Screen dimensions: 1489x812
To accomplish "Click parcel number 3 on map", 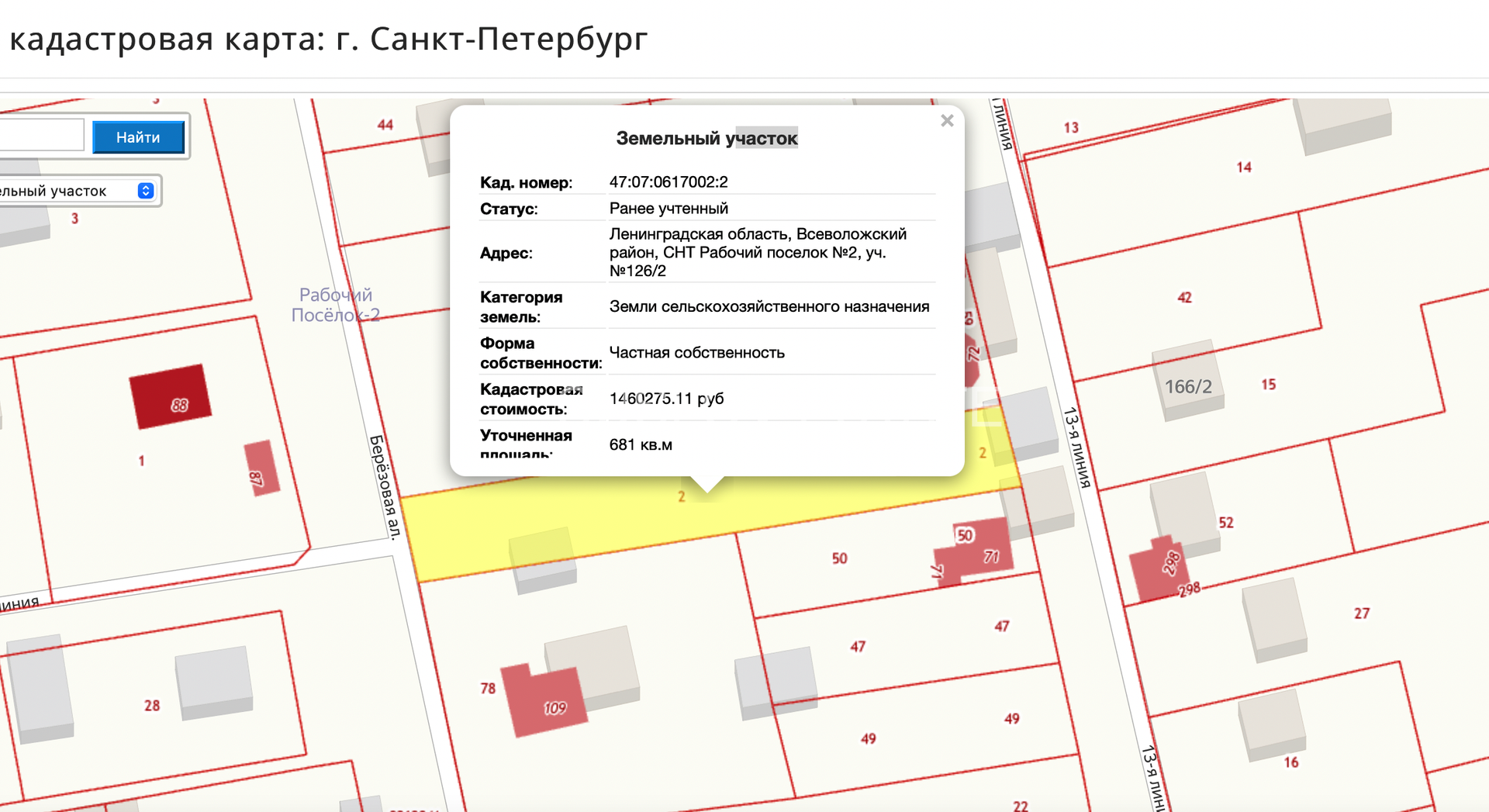I will pos(75,219).
